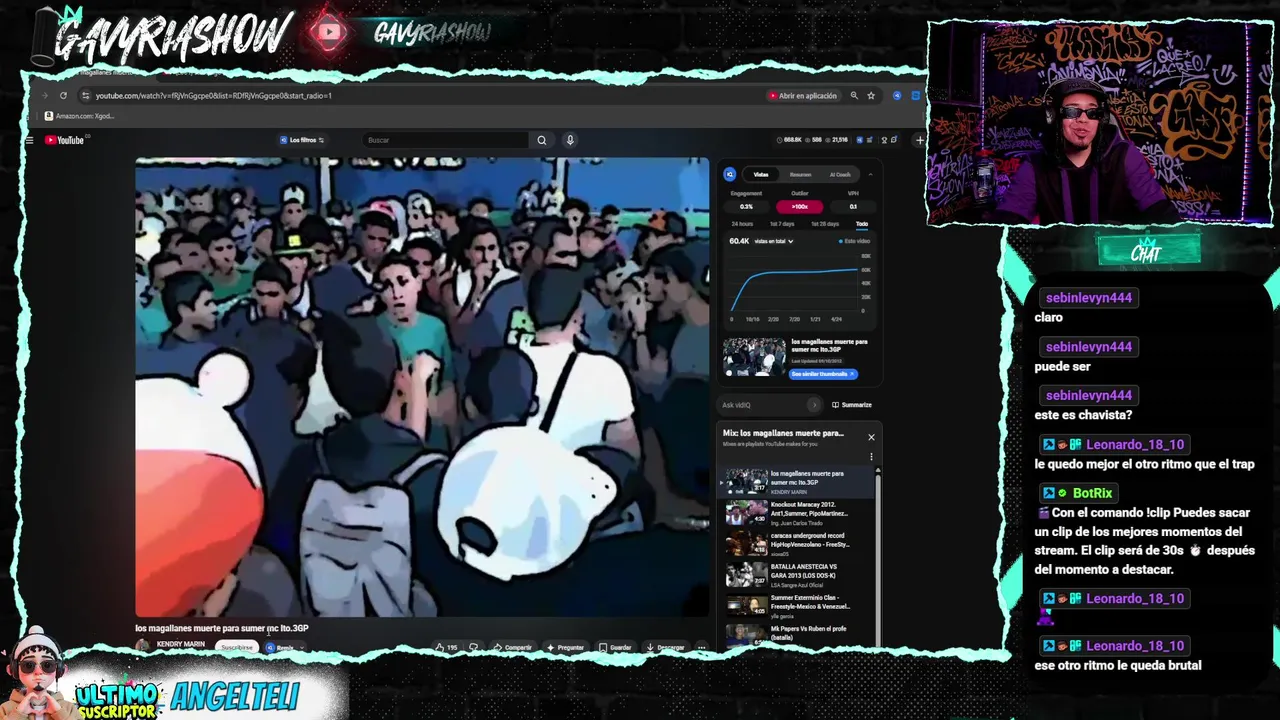1280x720 pixels.
Task: Toggle Este video legend item
Action: pos(855,241)
